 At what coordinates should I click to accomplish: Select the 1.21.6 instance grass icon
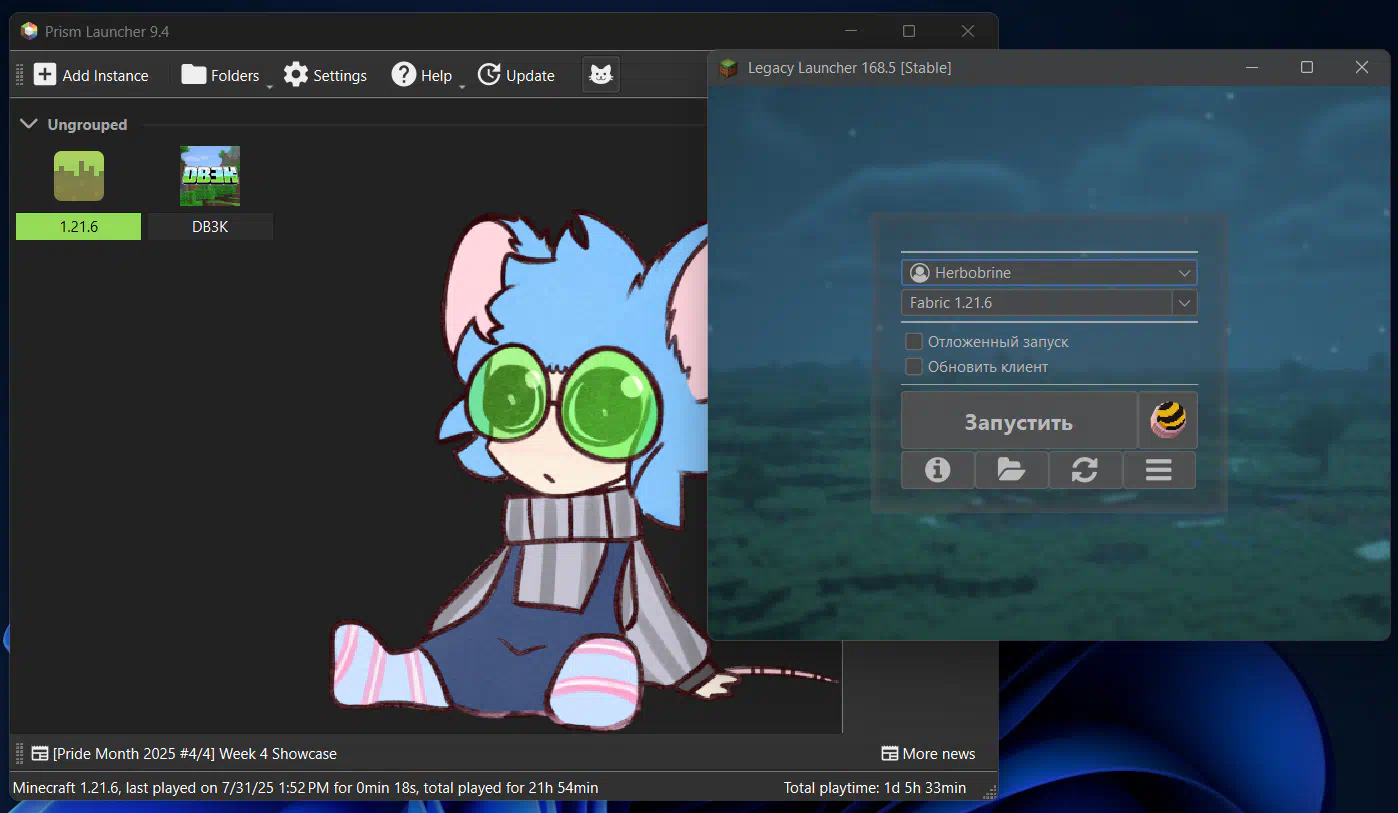pos(79,176)
